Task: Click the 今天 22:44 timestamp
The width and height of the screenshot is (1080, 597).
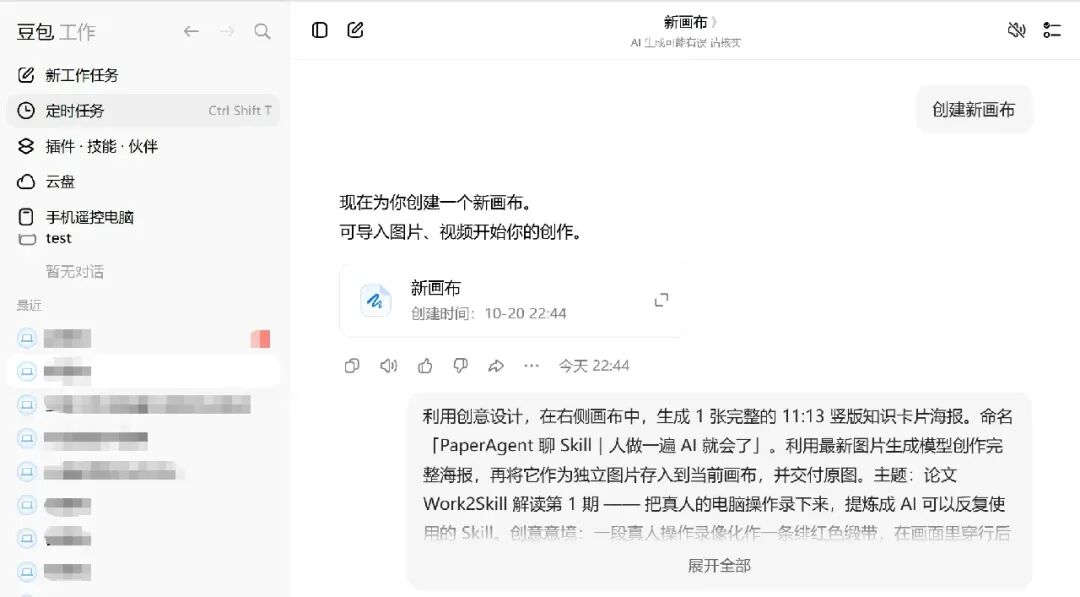Action: [x=594, y=366]
